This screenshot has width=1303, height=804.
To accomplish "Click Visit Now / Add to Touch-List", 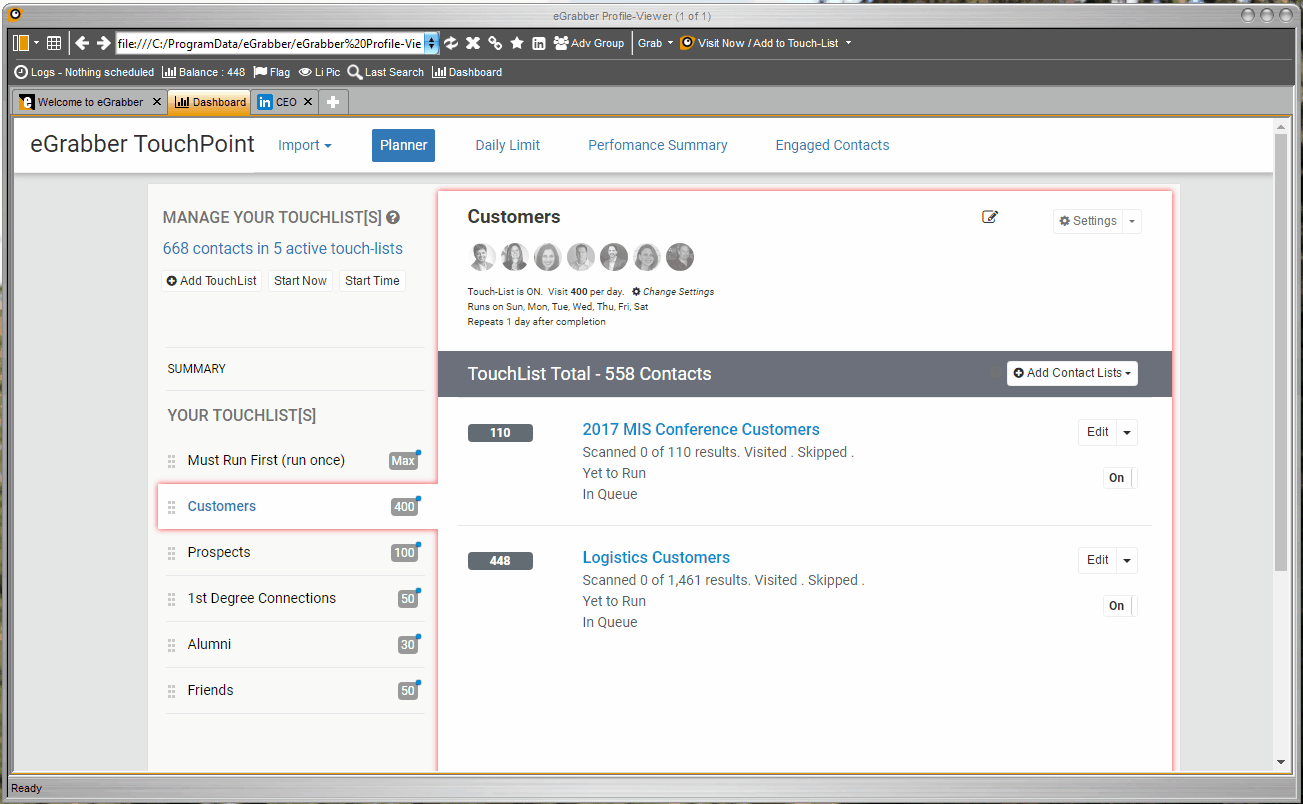I will 759,43.
